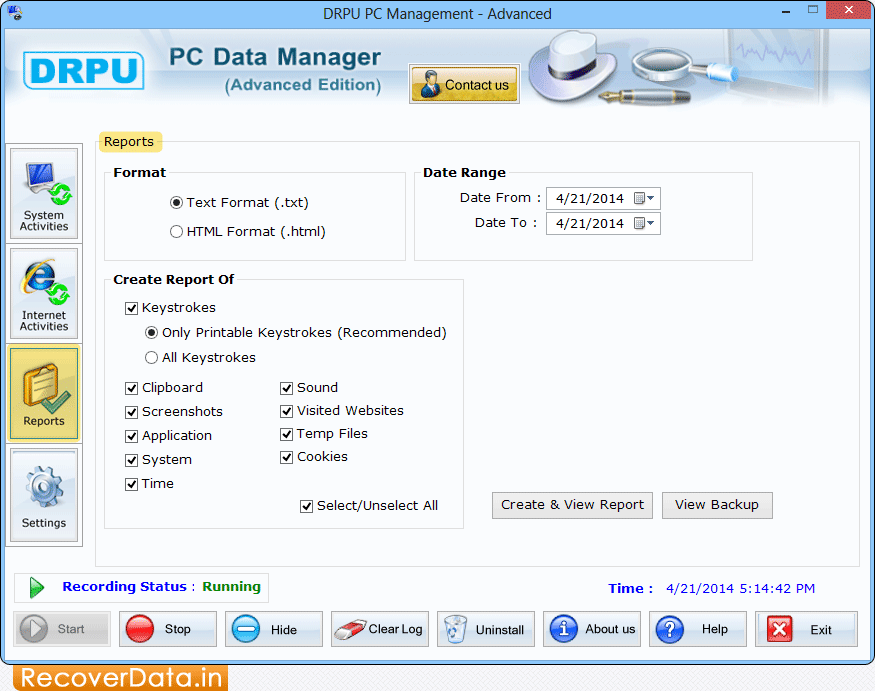875x691 pixels.
Task: Minimize the DRPU PC Management window
Action: [x=786, y=11]
